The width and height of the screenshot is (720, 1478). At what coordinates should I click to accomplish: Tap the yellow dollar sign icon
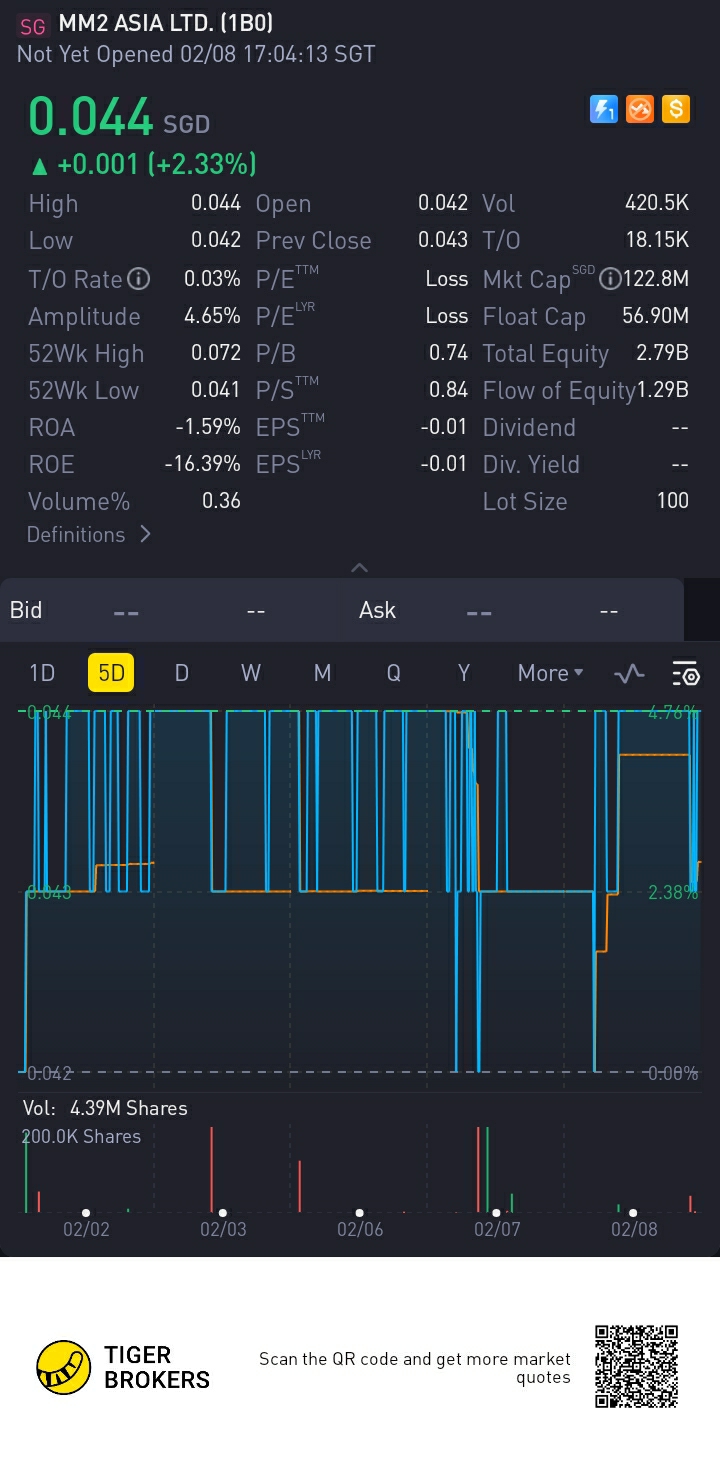(x=676, y=109)
